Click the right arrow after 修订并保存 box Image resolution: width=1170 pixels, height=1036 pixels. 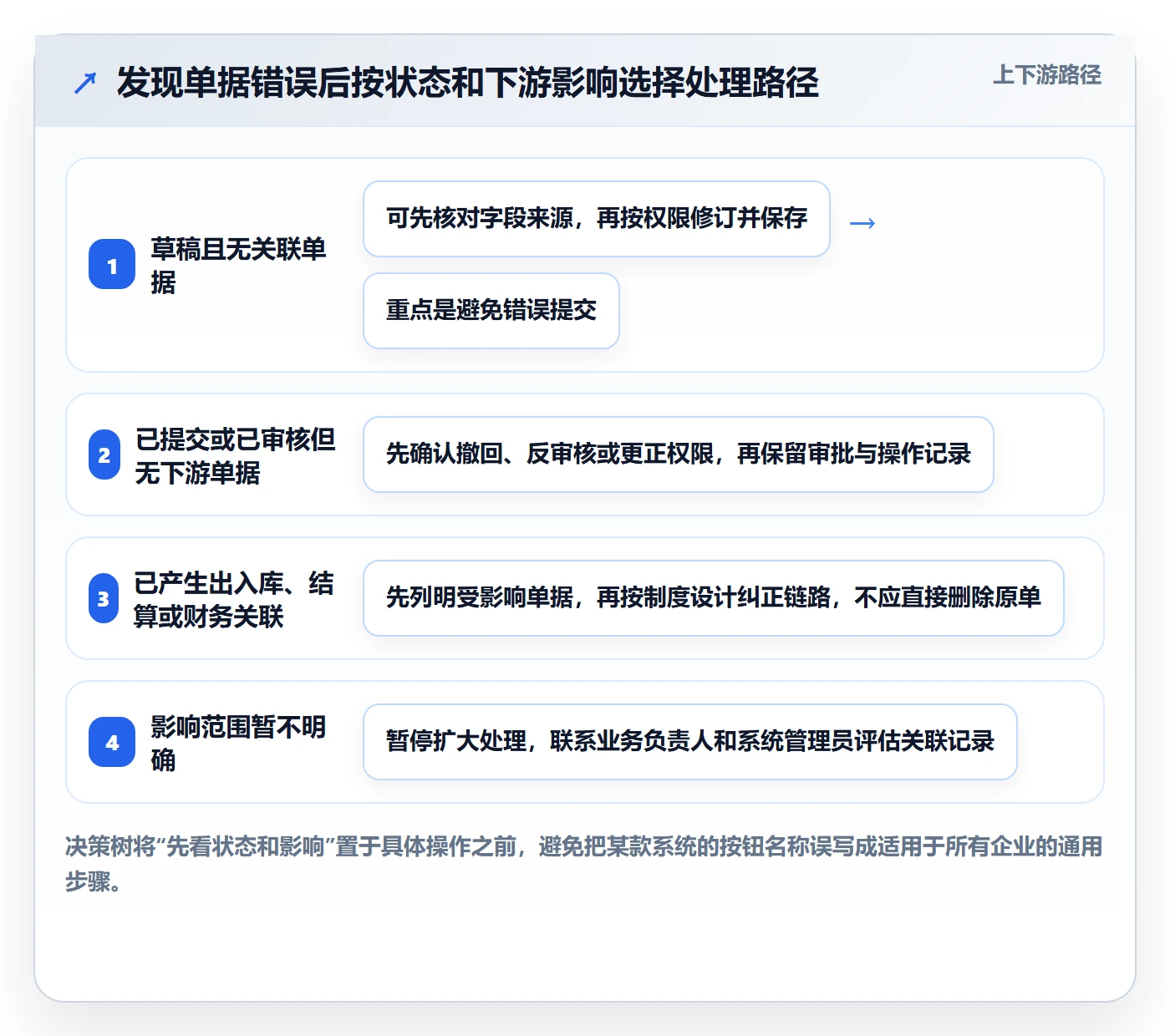pyautogui.click(x=862, y=223)
